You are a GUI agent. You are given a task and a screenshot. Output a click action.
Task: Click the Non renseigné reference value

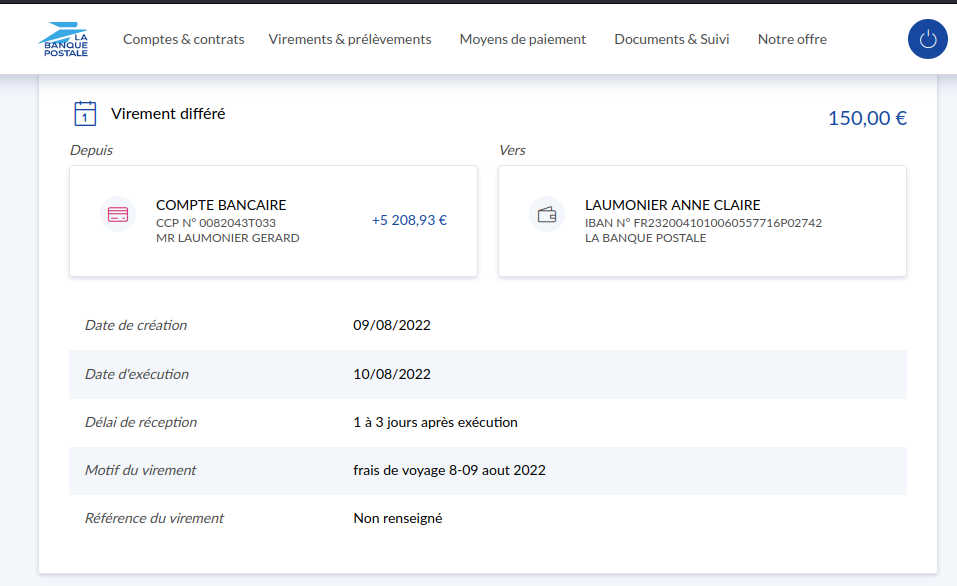397,518
